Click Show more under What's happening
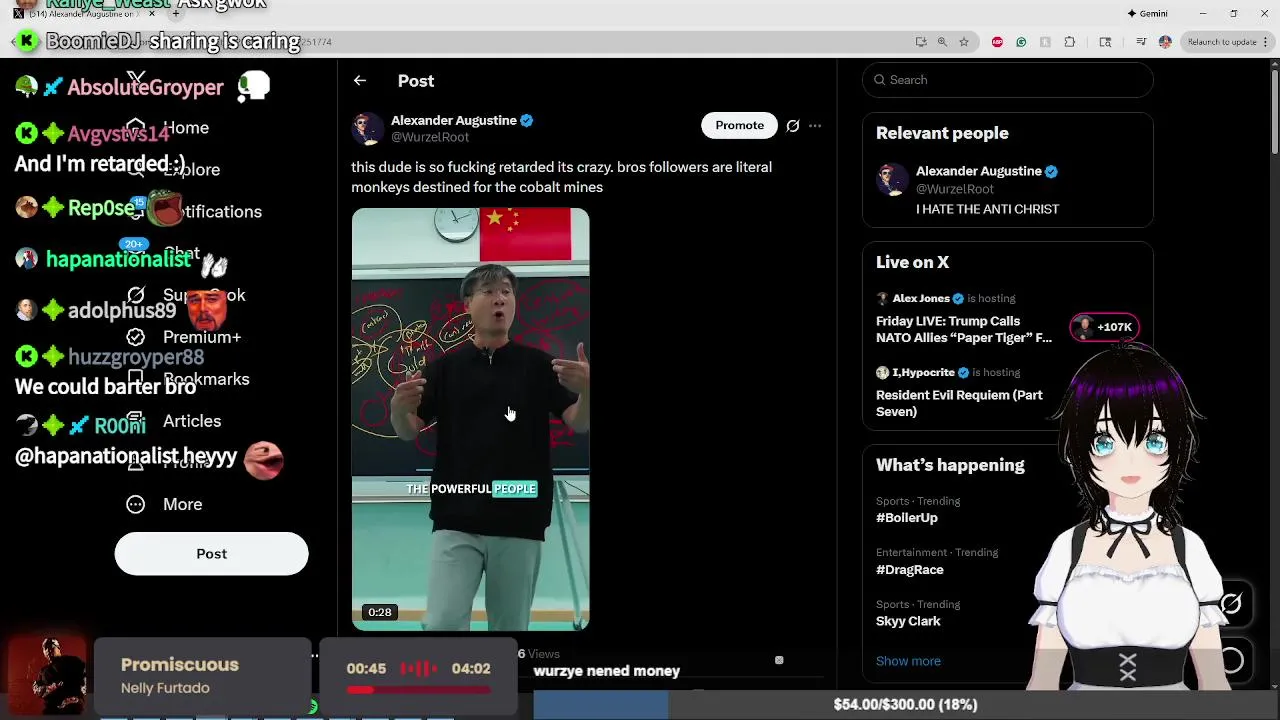 tap(908, 661)
